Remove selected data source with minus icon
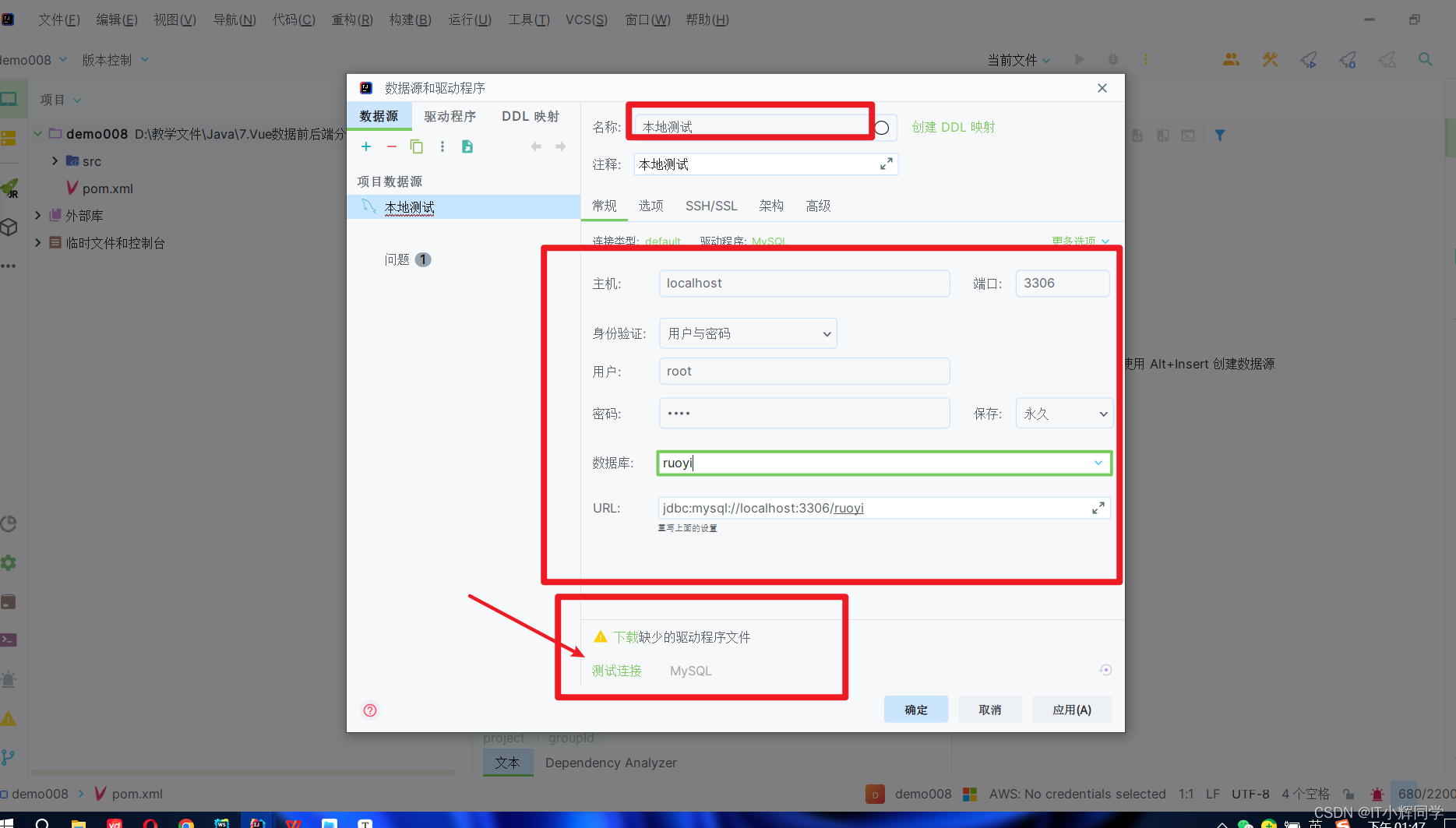The width and height of the screenshot is (1456, 828). pos(392,146)
